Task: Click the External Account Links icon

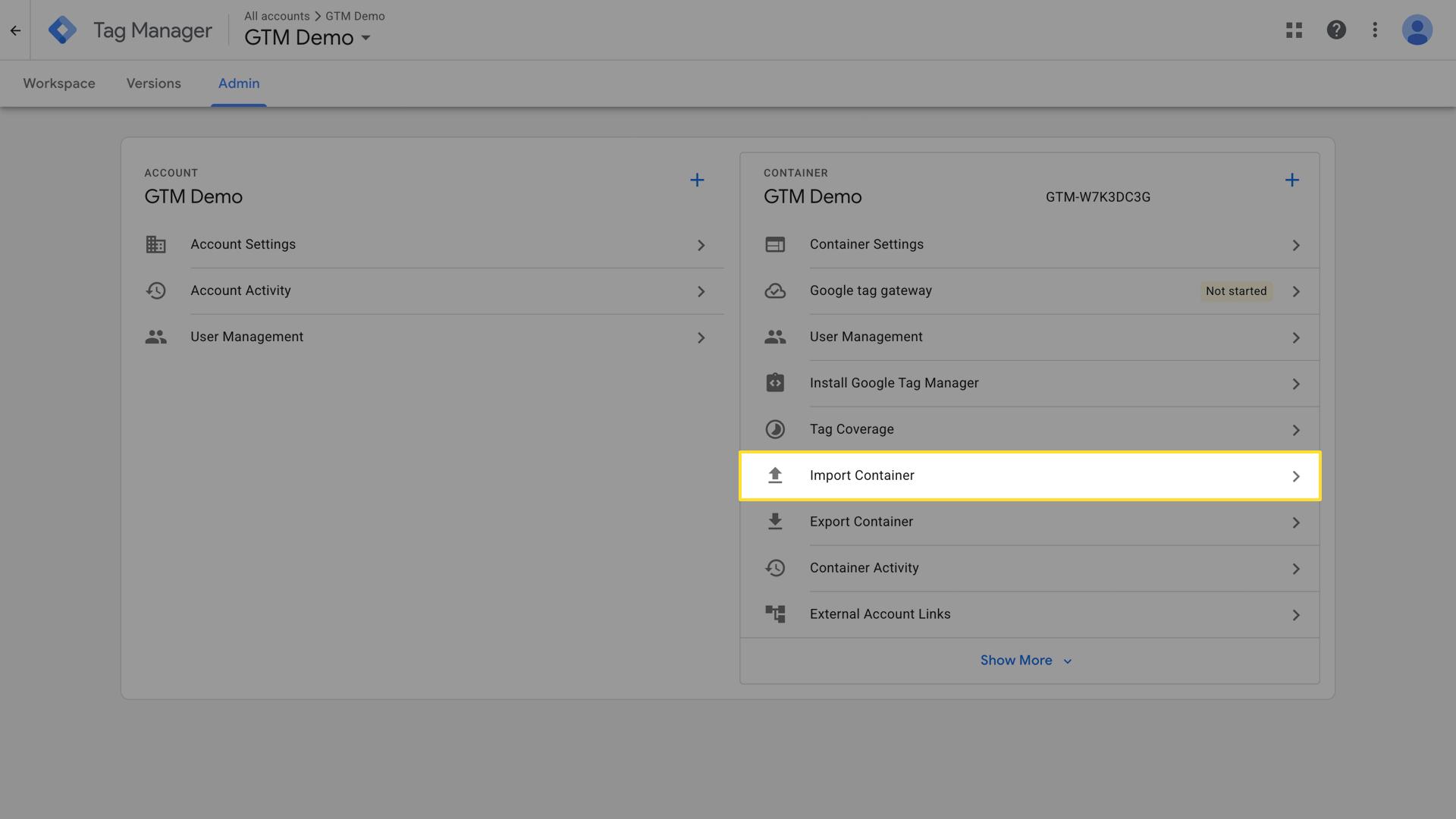Action: tap(775, 614)
